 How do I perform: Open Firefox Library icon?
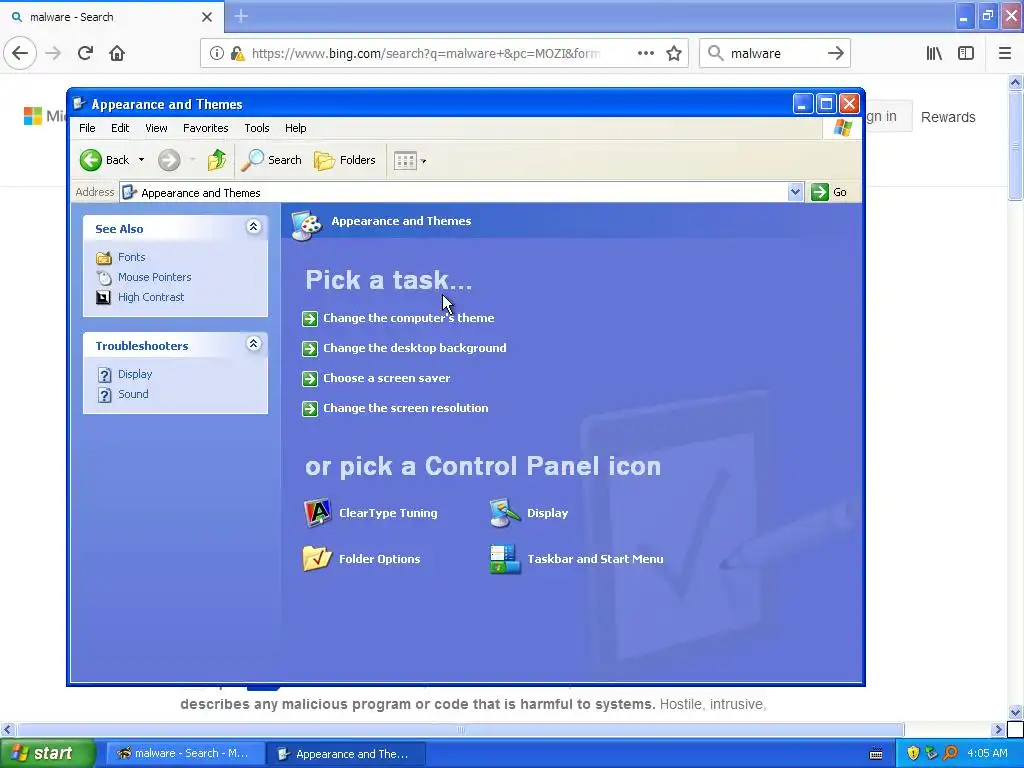click(934, 54)
